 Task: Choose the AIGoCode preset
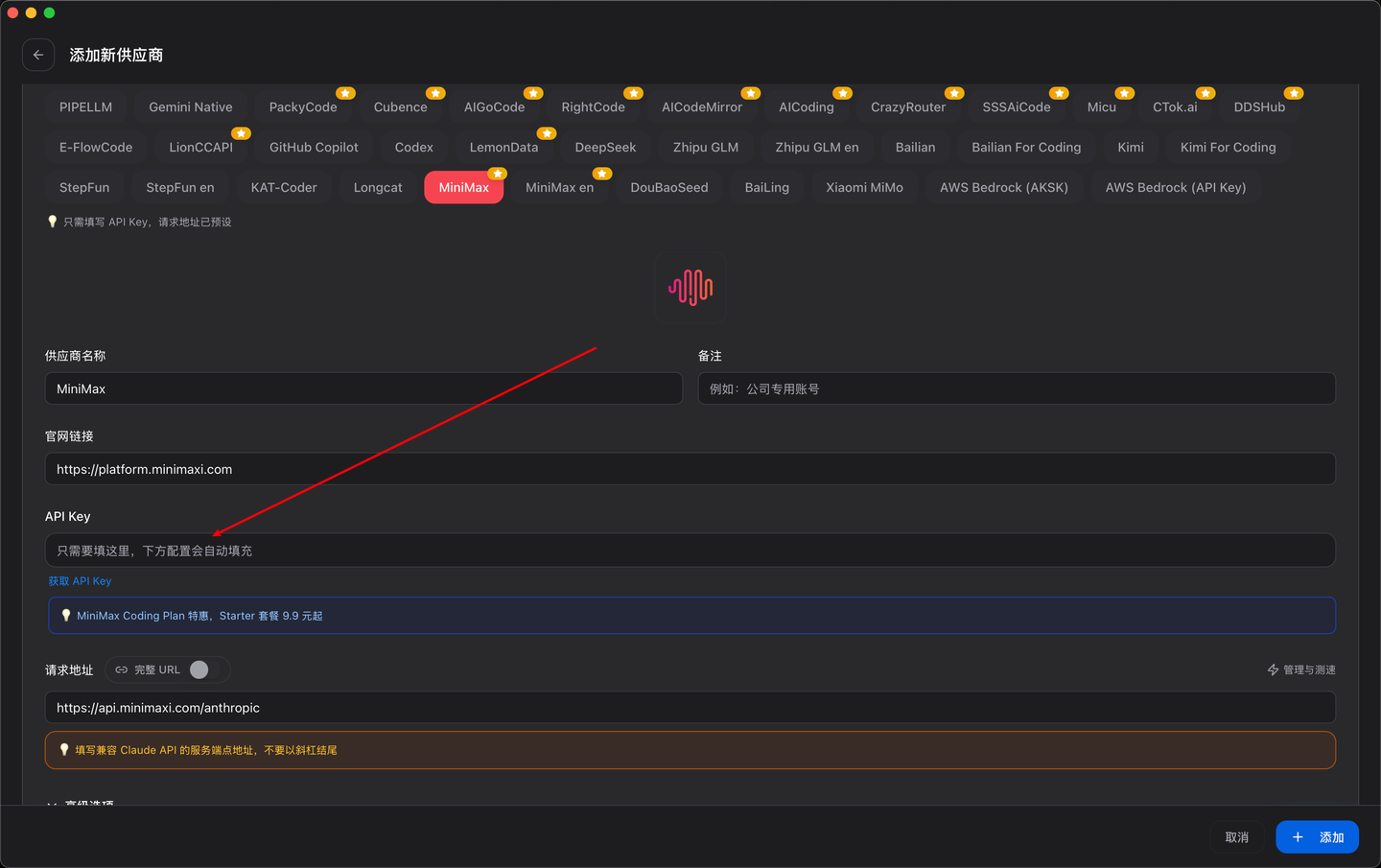point(495,107)
